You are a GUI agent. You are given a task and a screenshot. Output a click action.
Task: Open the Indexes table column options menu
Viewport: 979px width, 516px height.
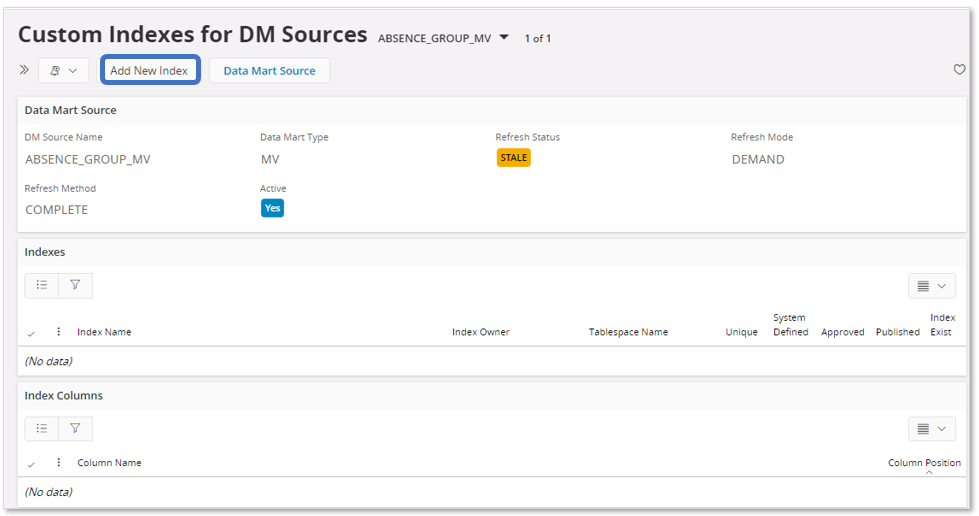tap(59, 332)
